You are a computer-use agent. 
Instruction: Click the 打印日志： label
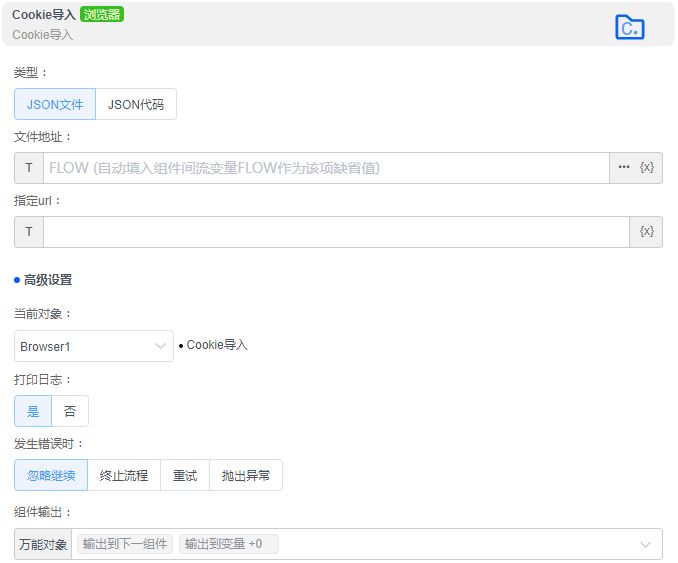pos(42,380)
